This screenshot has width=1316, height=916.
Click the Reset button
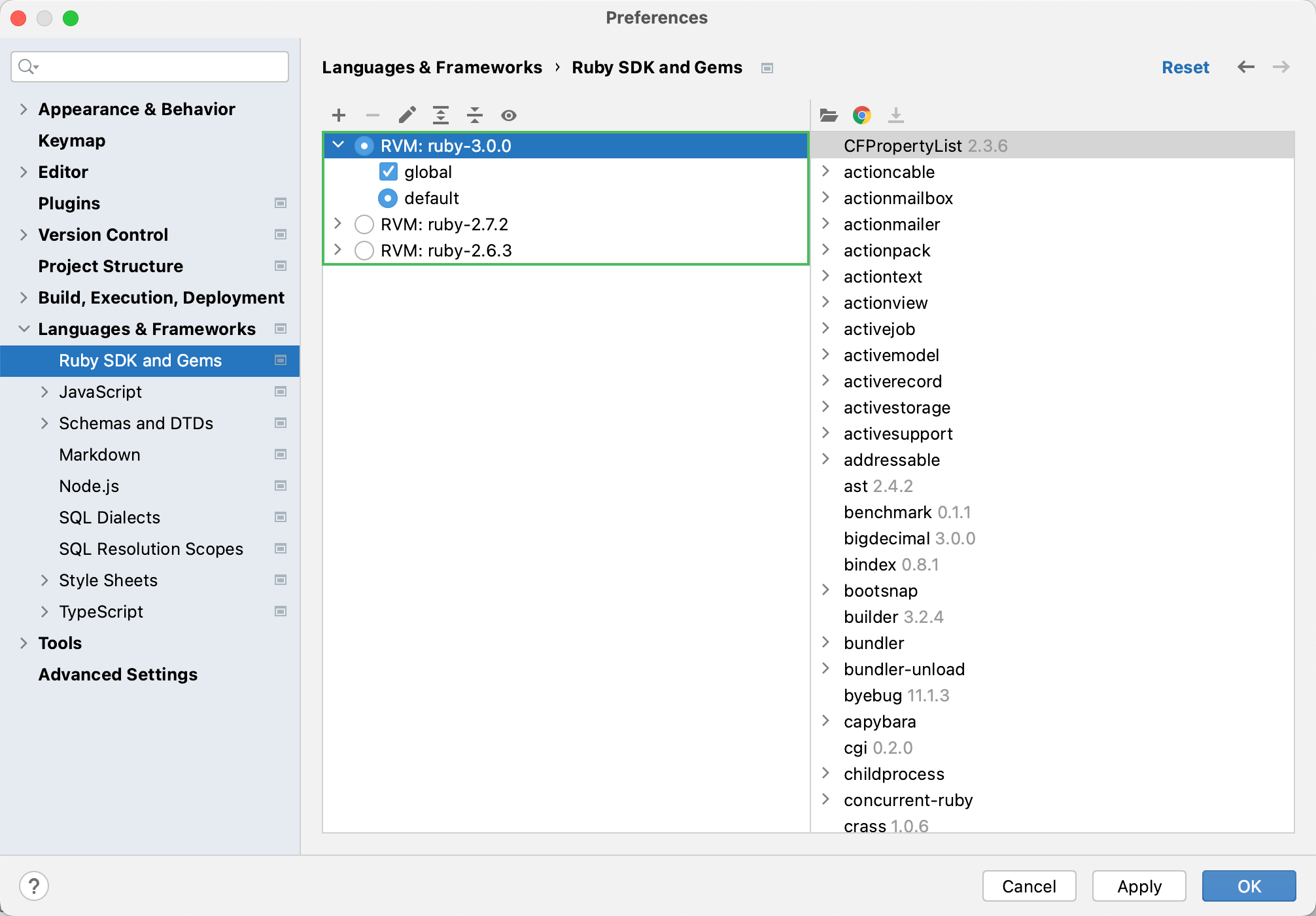(1184, 68)
